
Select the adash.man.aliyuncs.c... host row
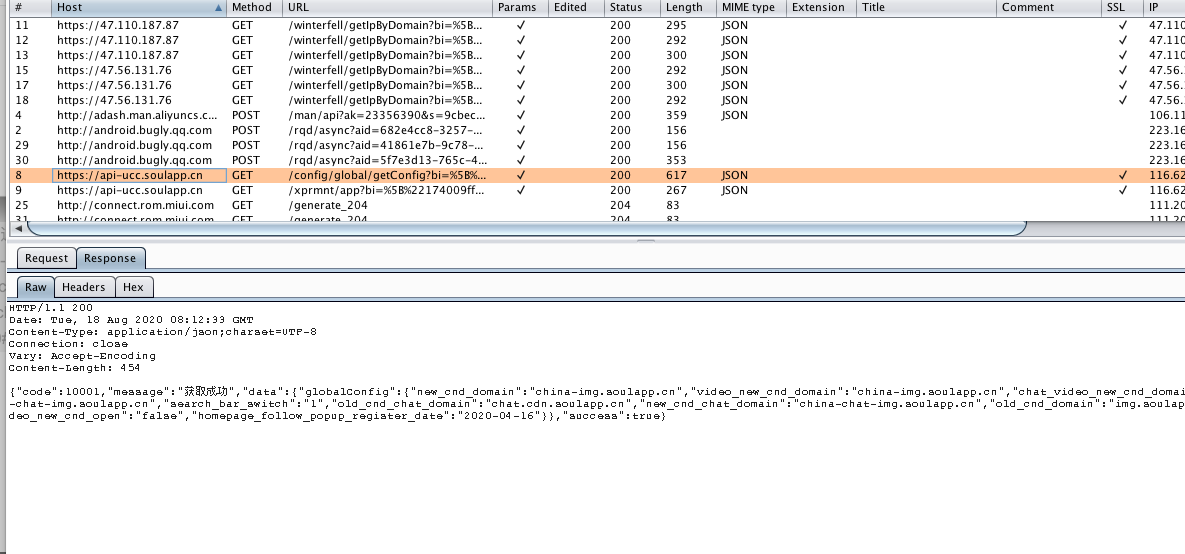click(597, 115)
